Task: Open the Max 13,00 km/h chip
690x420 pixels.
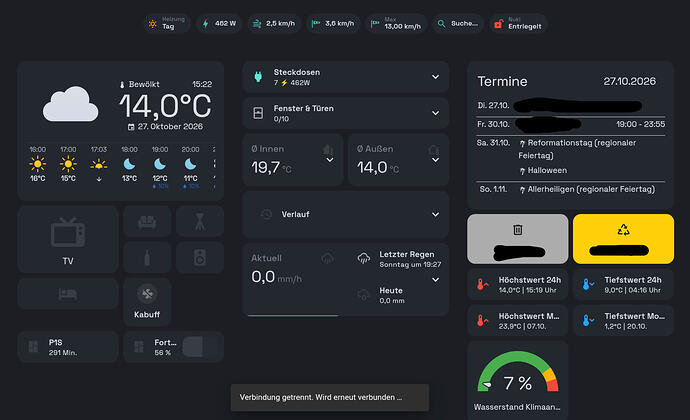Action: 396,23
